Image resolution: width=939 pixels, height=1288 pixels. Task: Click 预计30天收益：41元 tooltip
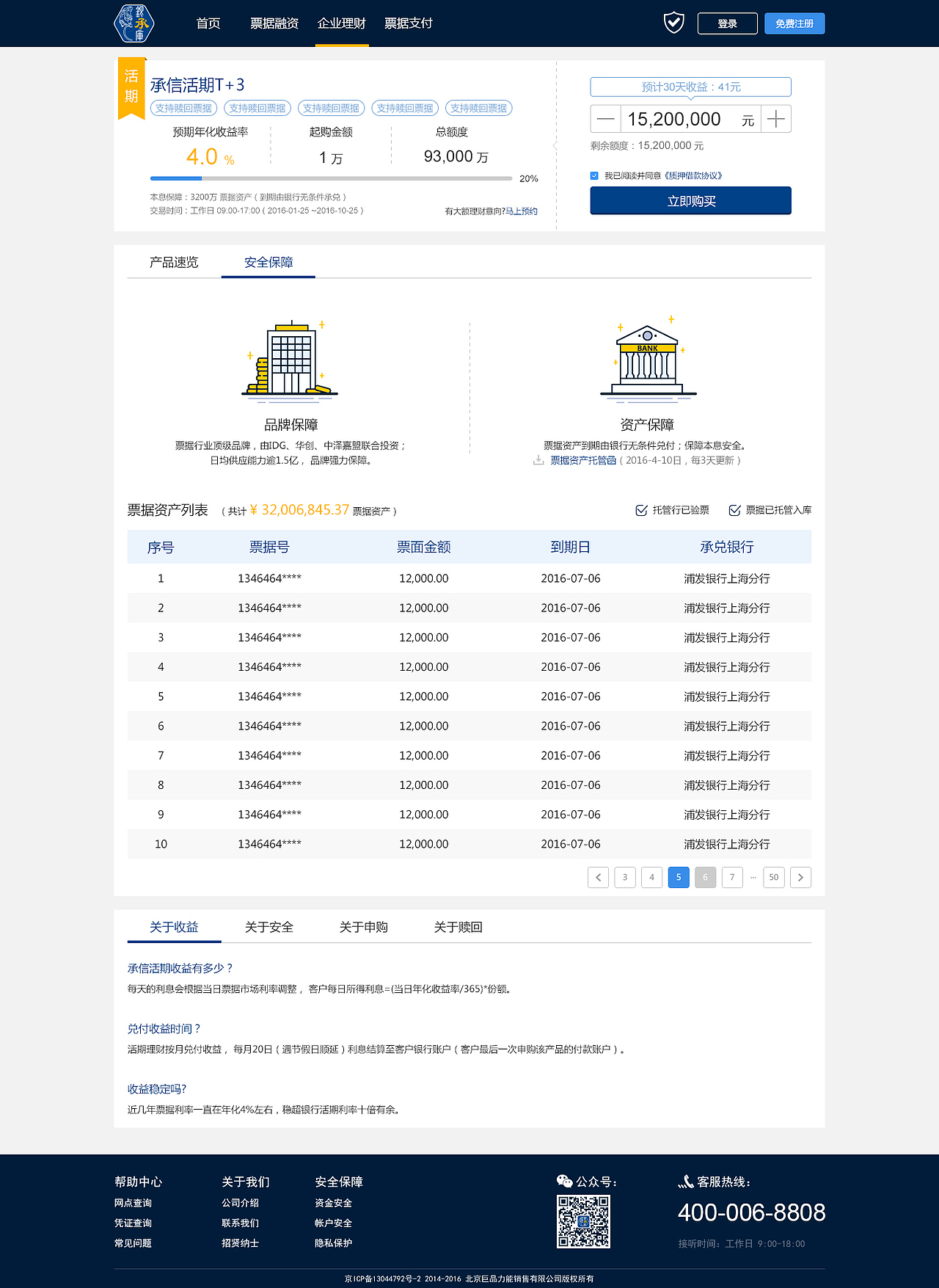691,87
